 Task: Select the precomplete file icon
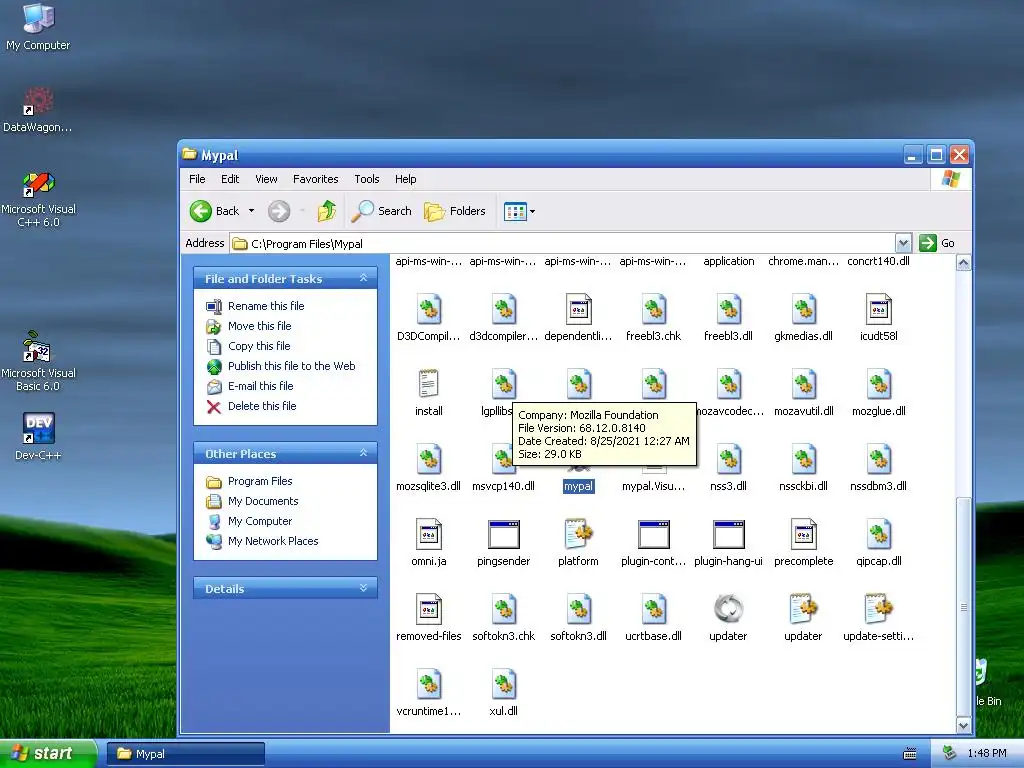[x=803, y=534]
